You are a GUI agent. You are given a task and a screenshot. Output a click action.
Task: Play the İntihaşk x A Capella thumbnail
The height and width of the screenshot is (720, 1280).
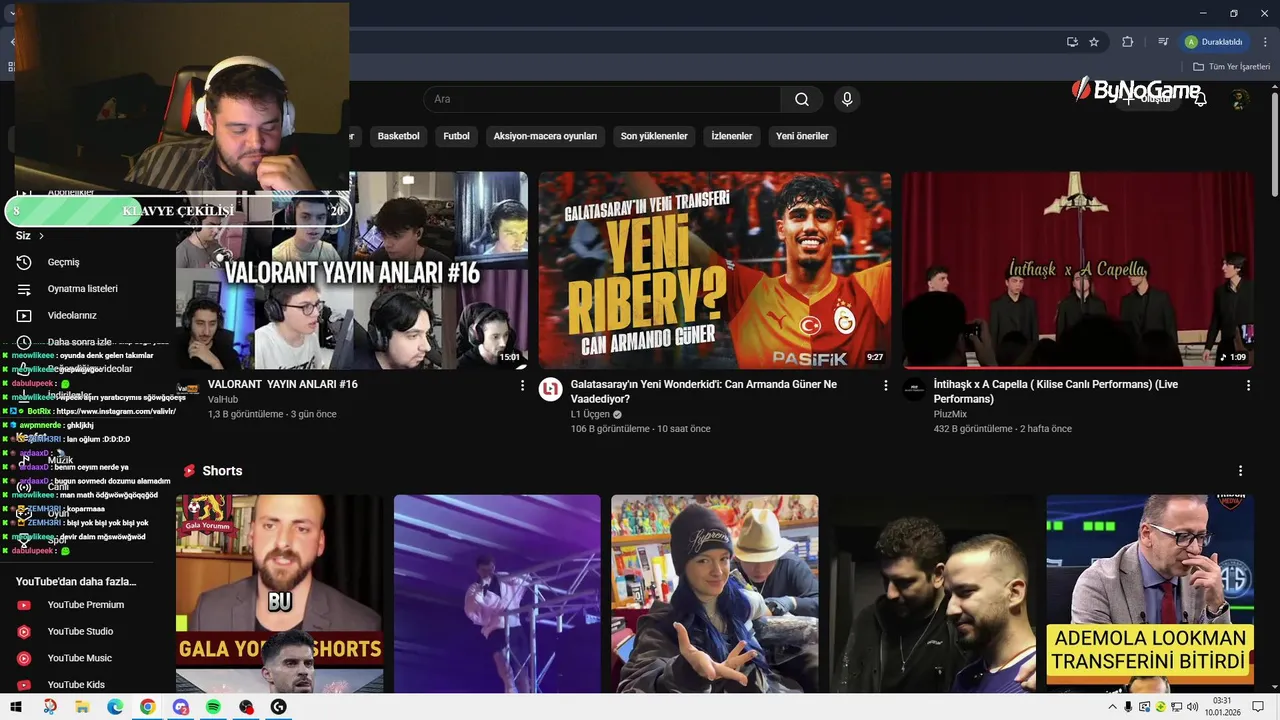1078,270
